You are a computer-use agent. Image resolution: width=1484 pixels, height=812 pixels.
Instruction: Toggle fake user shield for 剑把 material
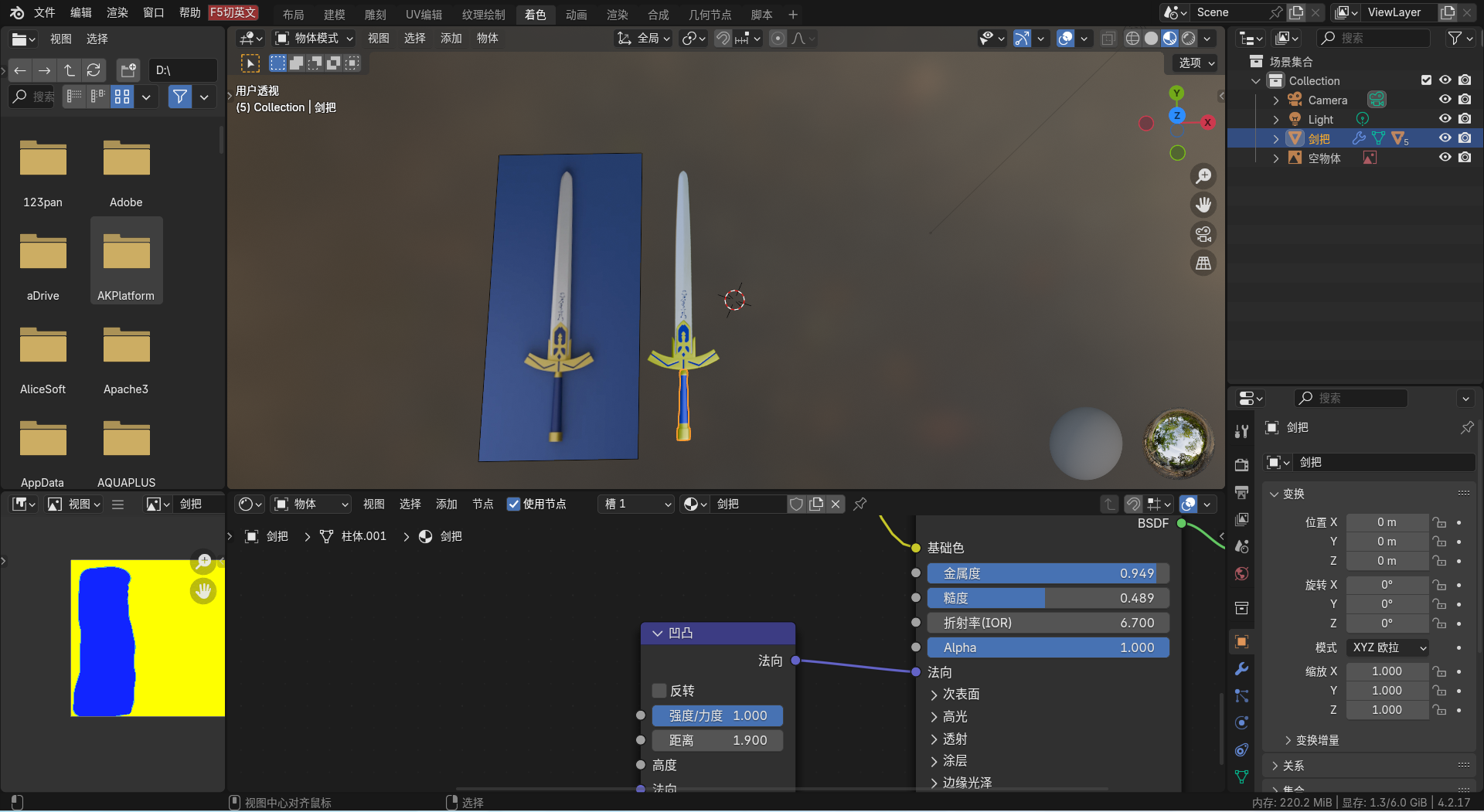pos(797,504)
